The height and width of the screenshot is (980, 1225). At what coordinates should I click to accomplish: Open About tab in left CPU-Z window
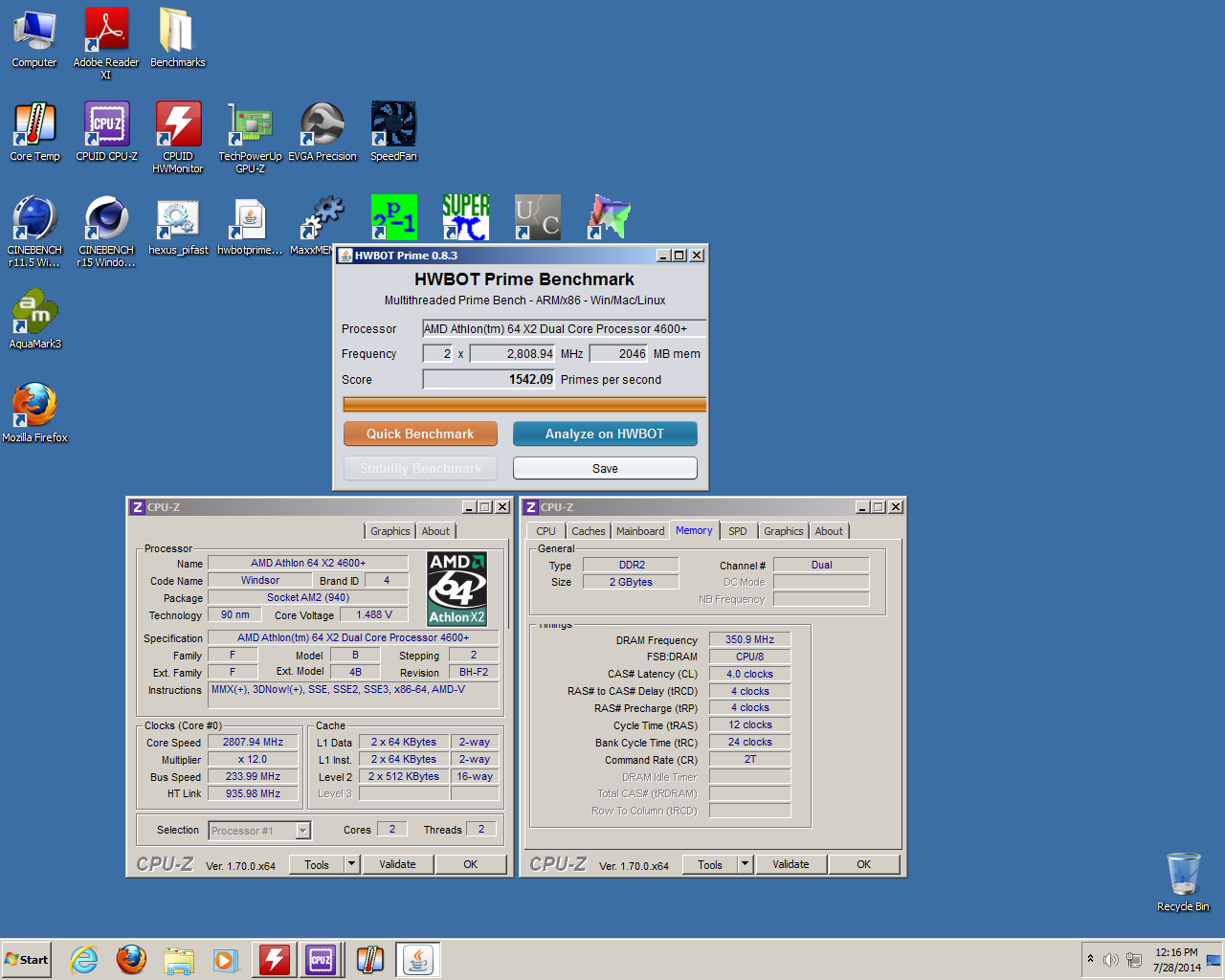click(x=435, y=531)
